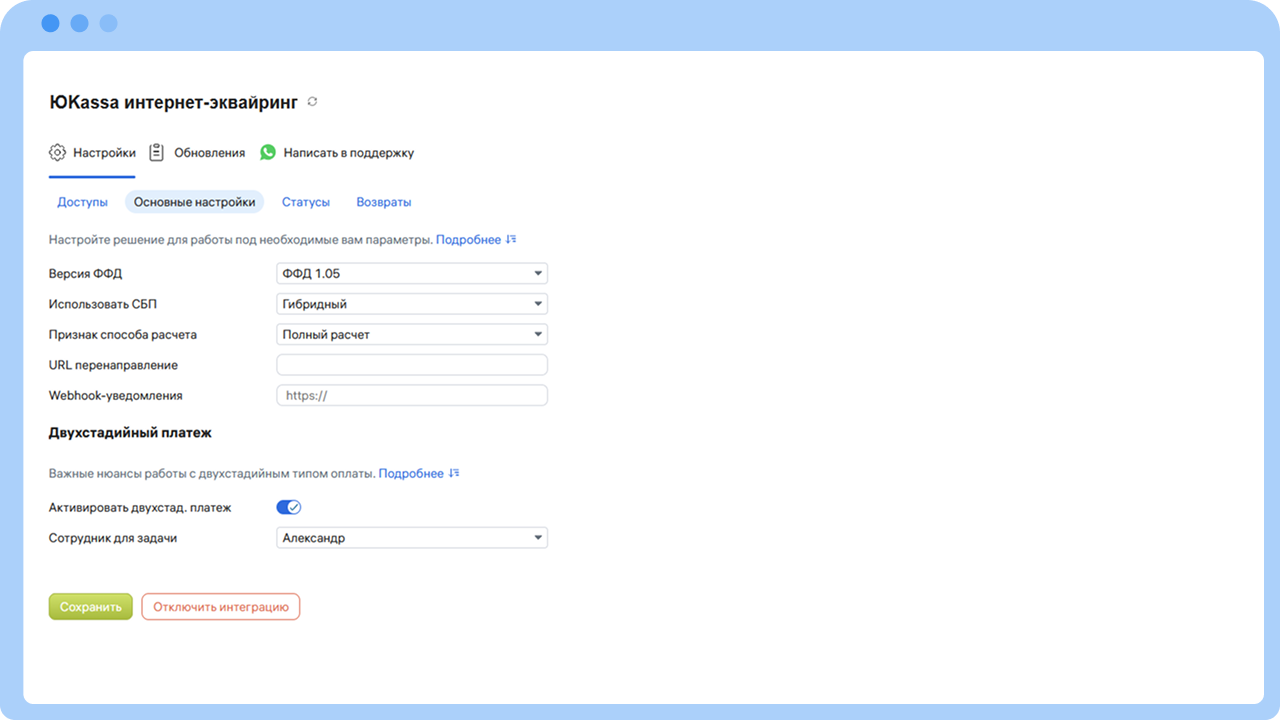
Task: Click the Использовать СБП label
Action: [104, 304]
